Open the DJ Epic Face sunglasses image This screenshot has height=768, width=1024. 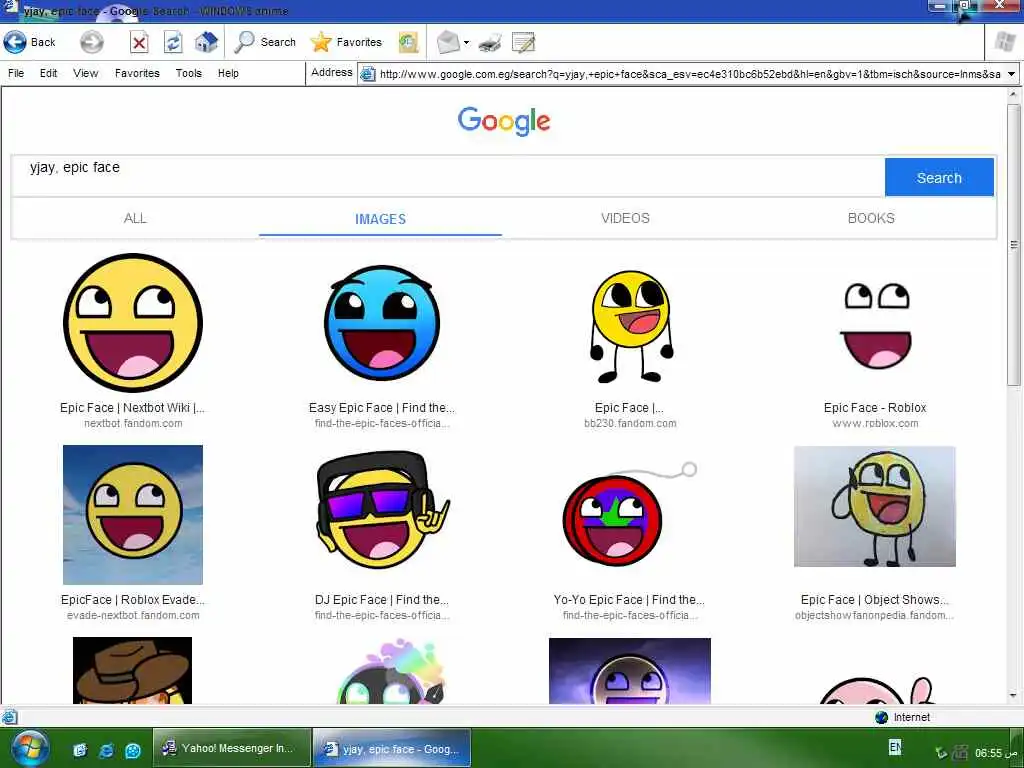pos(383,509)
